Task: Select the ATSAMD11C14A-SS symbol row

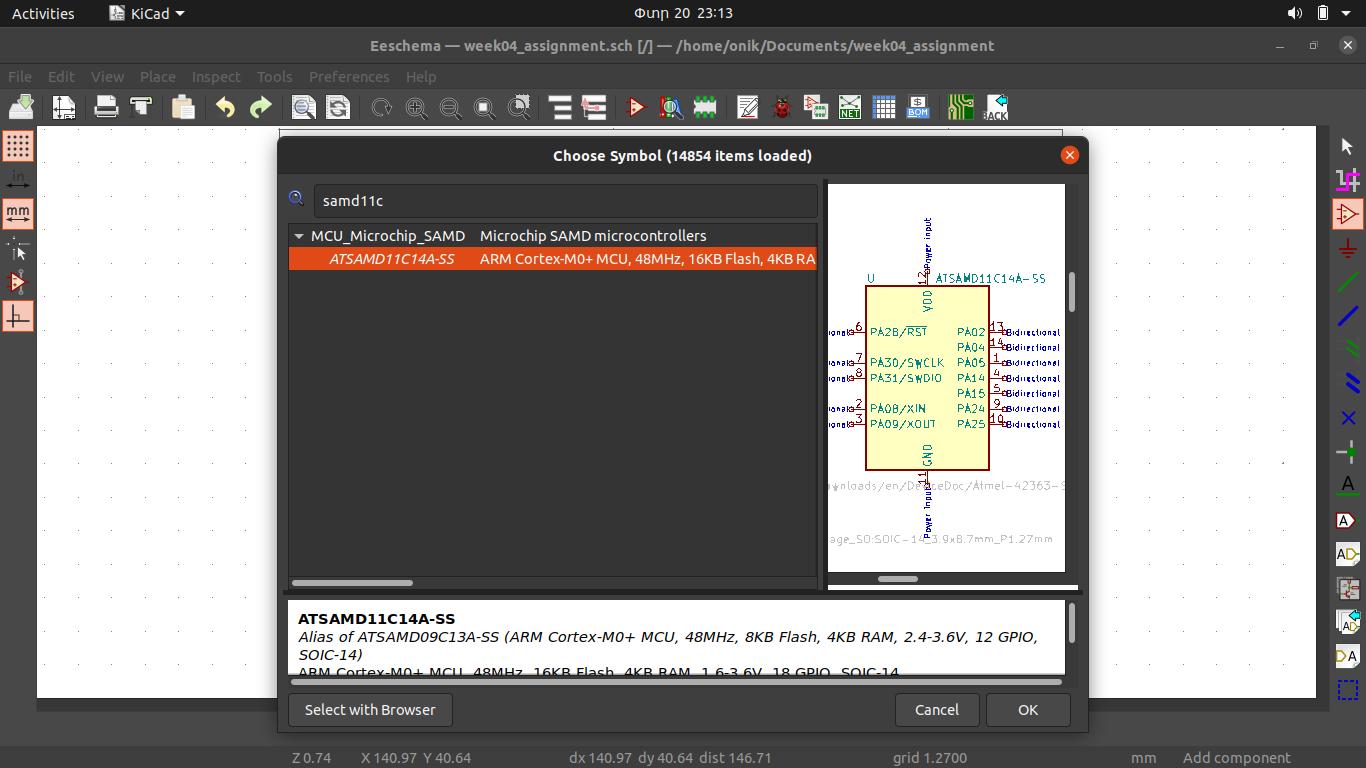Action: (553, 259)
